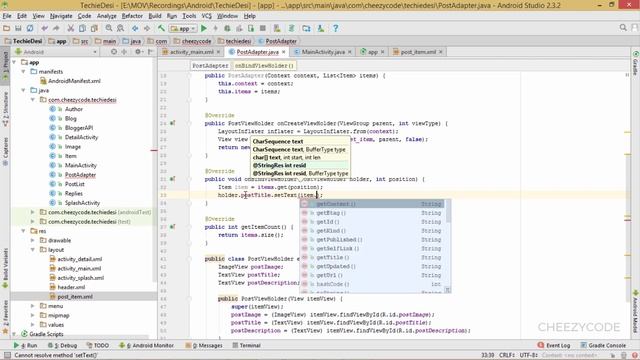640x360 pixels.
Task: Open Replace icon next to Find
Action: coord(120,29)
